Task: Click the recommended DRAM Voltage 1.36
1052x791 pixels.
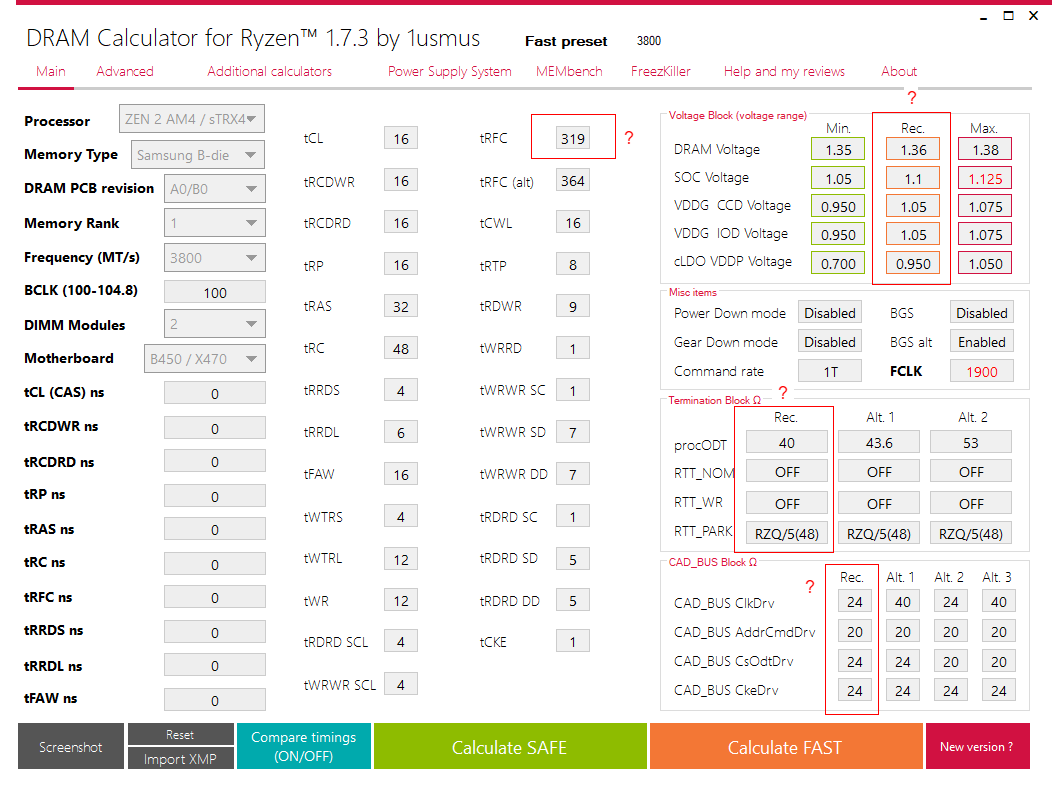Action: coord(913,150)
